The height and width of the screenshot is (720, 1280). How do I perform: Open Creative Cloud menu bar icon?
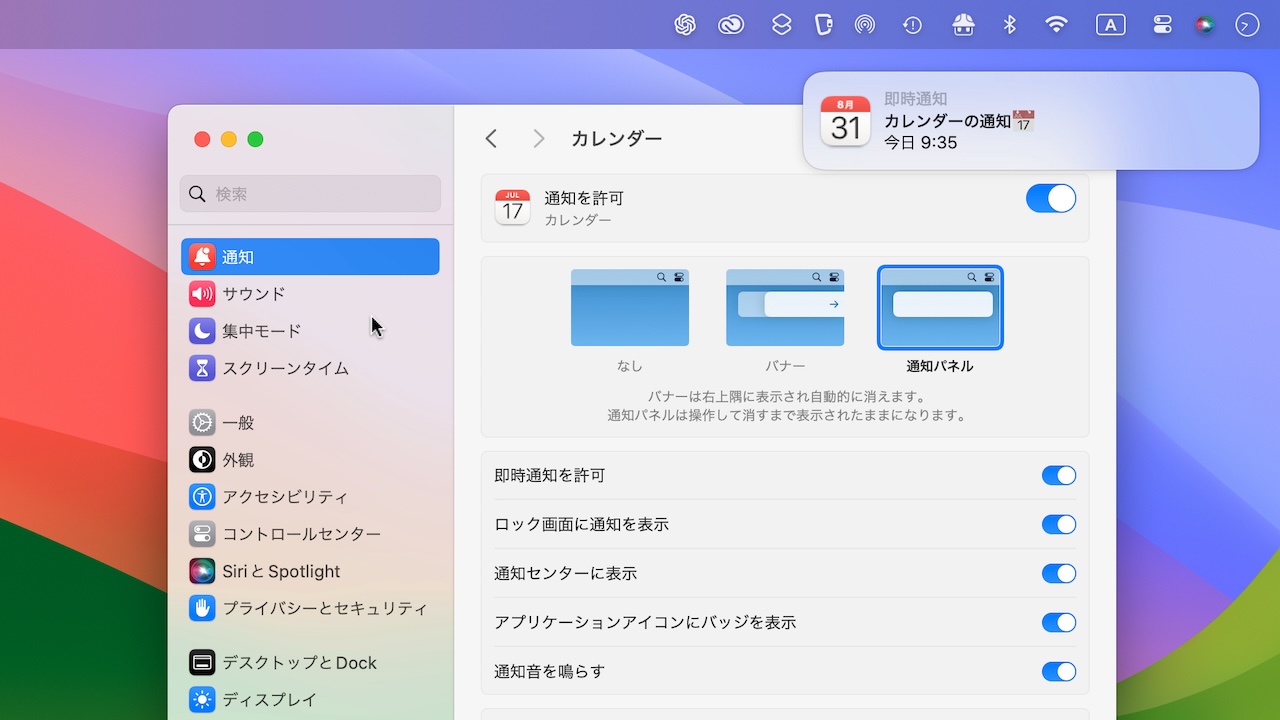pyautogui.click(x=731, y=25)
